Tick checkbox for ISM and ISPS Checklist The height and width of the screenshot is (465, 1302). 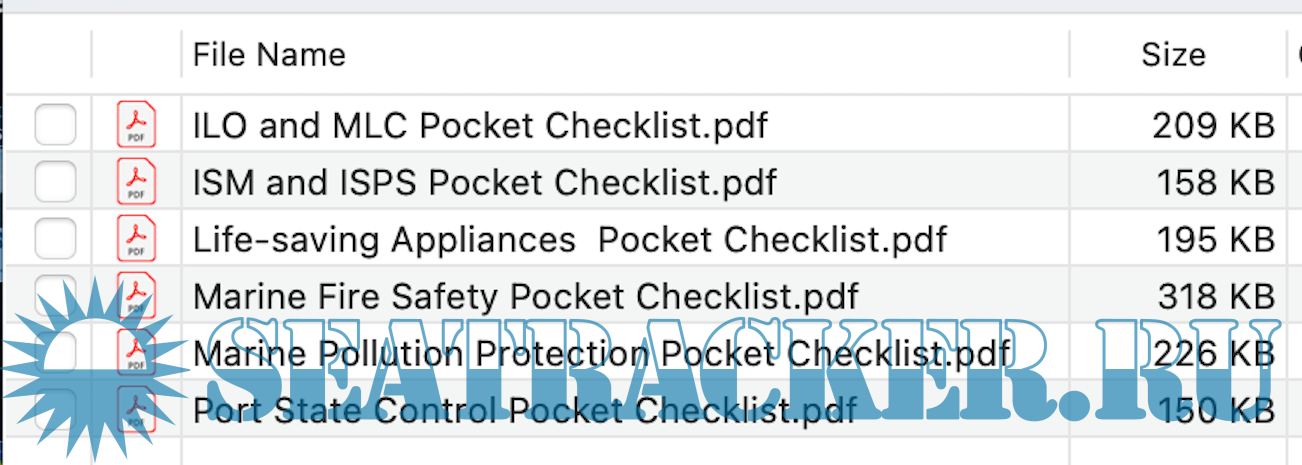(55, 182)
